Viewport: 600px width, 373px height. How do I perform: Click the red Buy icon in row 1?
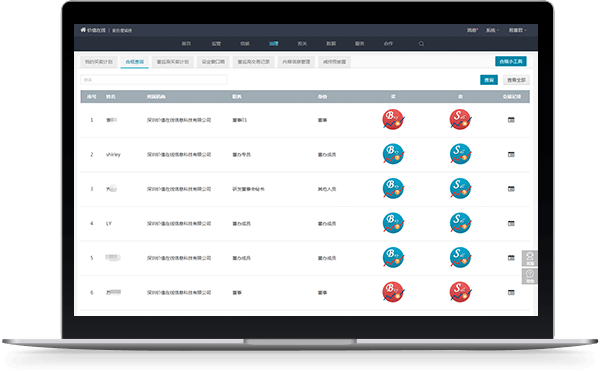coord(393,120)
